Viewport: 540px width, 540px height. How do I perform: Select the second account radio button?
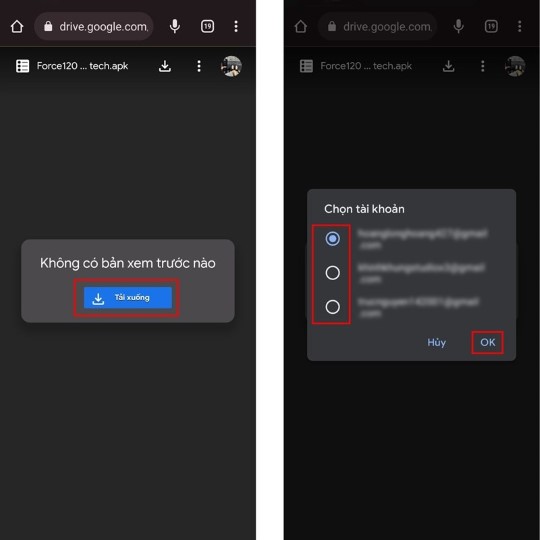tap(332, 273)
